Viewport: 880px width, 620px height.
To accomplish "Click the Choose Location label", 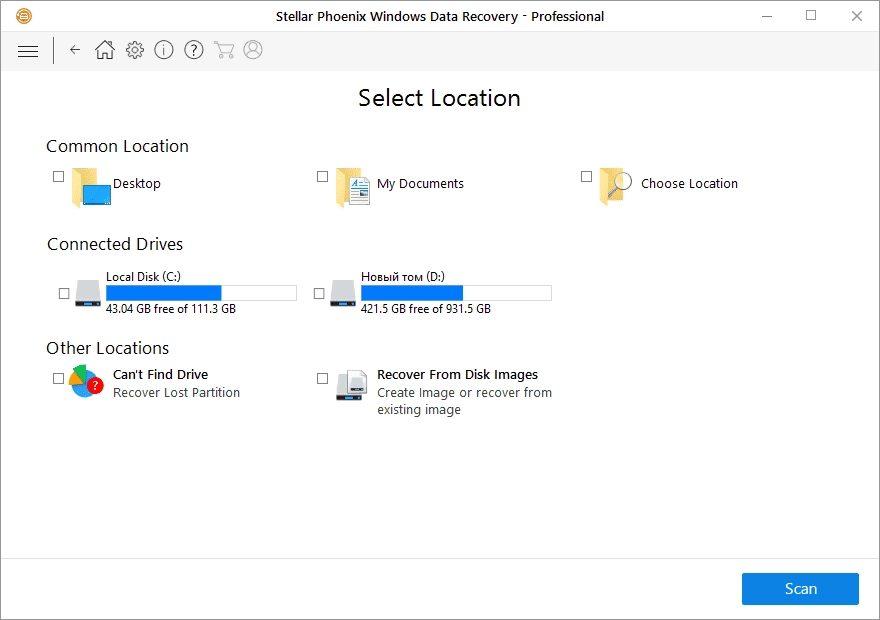I will 689,183.
